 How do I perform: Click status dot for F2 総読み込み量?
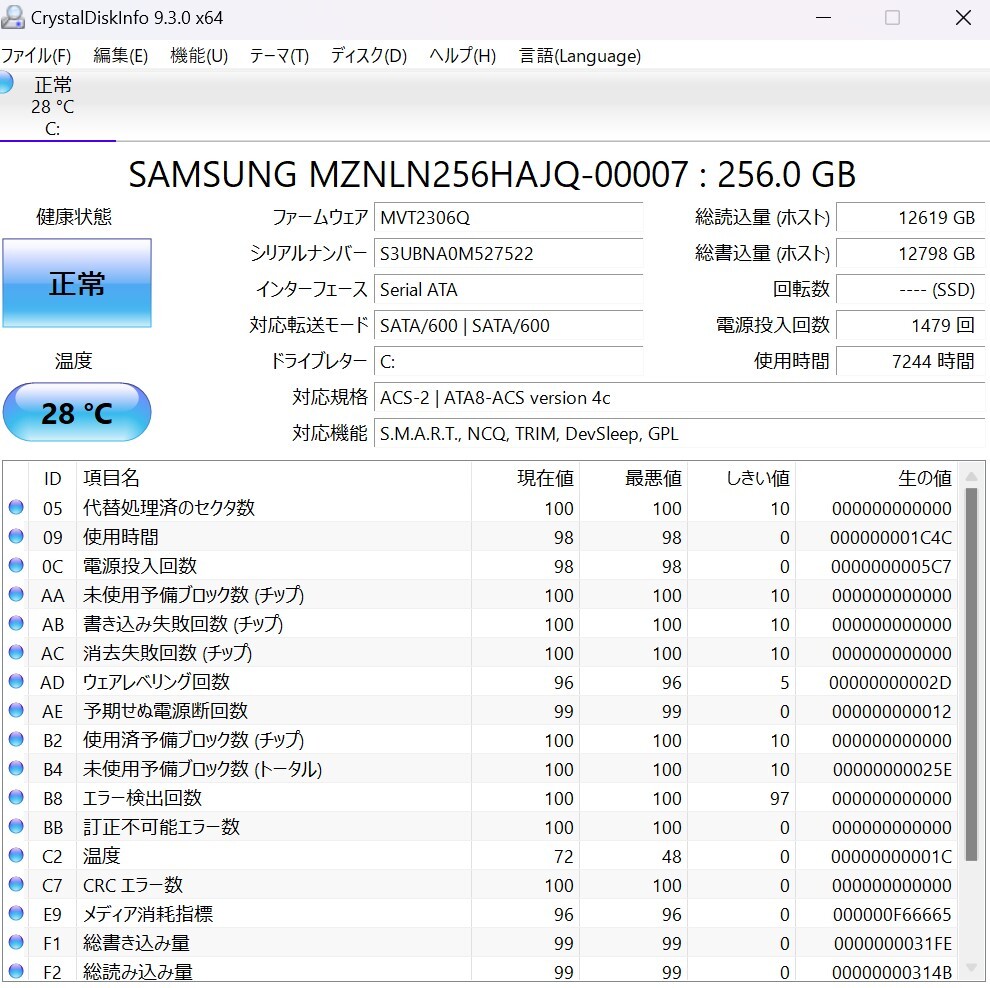click(x=16, y=971)
